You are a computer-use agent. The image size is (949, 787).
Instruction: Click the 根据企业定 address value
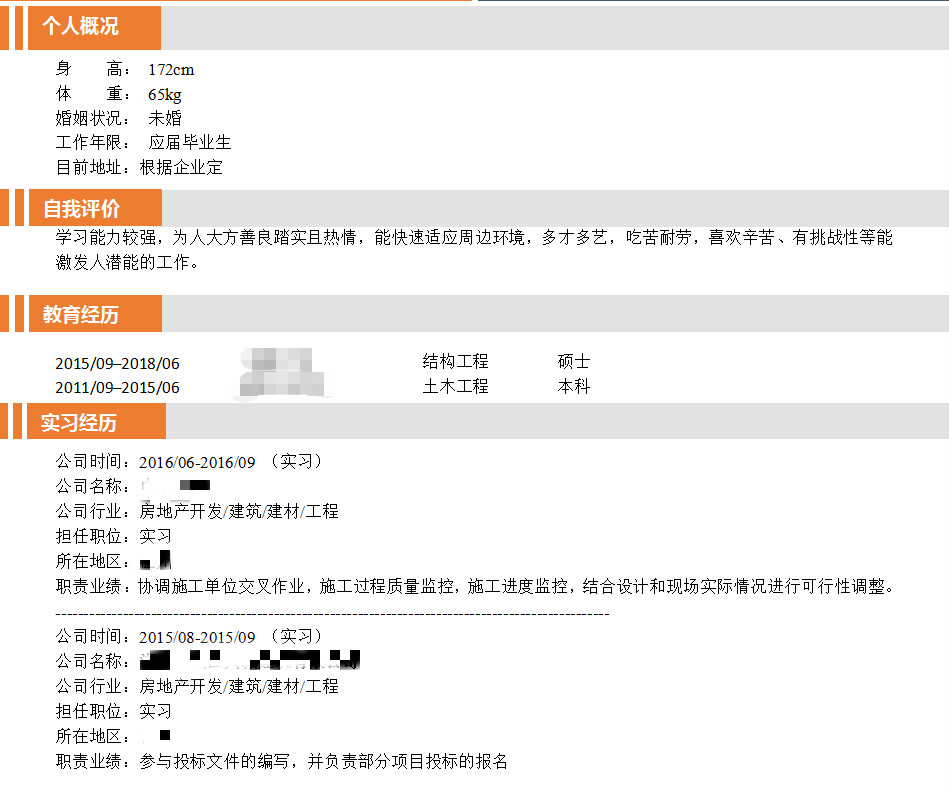(181, 168)
